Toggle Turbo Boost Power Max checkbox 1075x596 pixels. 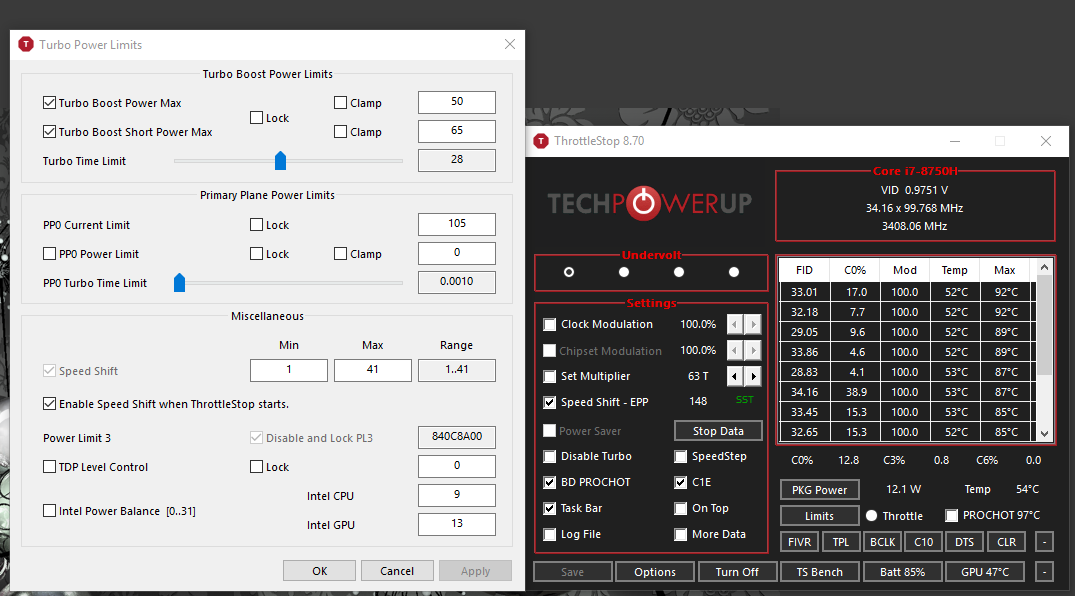(x=50, y=103)
